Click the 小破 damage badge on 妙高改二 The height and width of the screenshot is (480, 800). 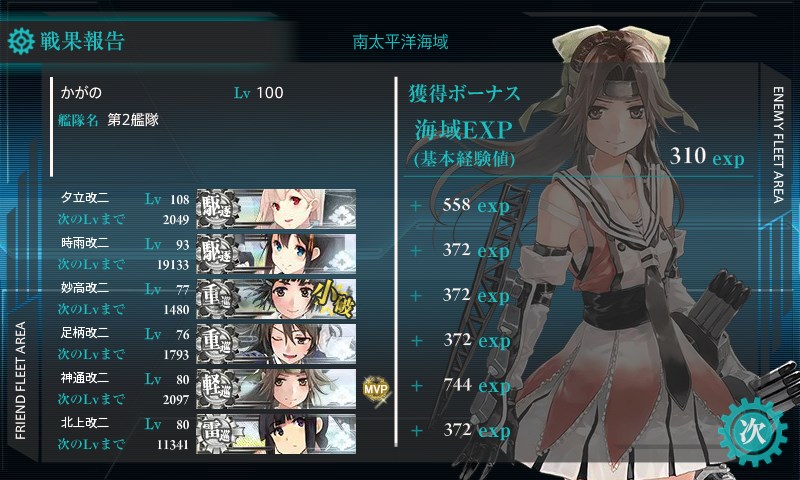point(334,298)
